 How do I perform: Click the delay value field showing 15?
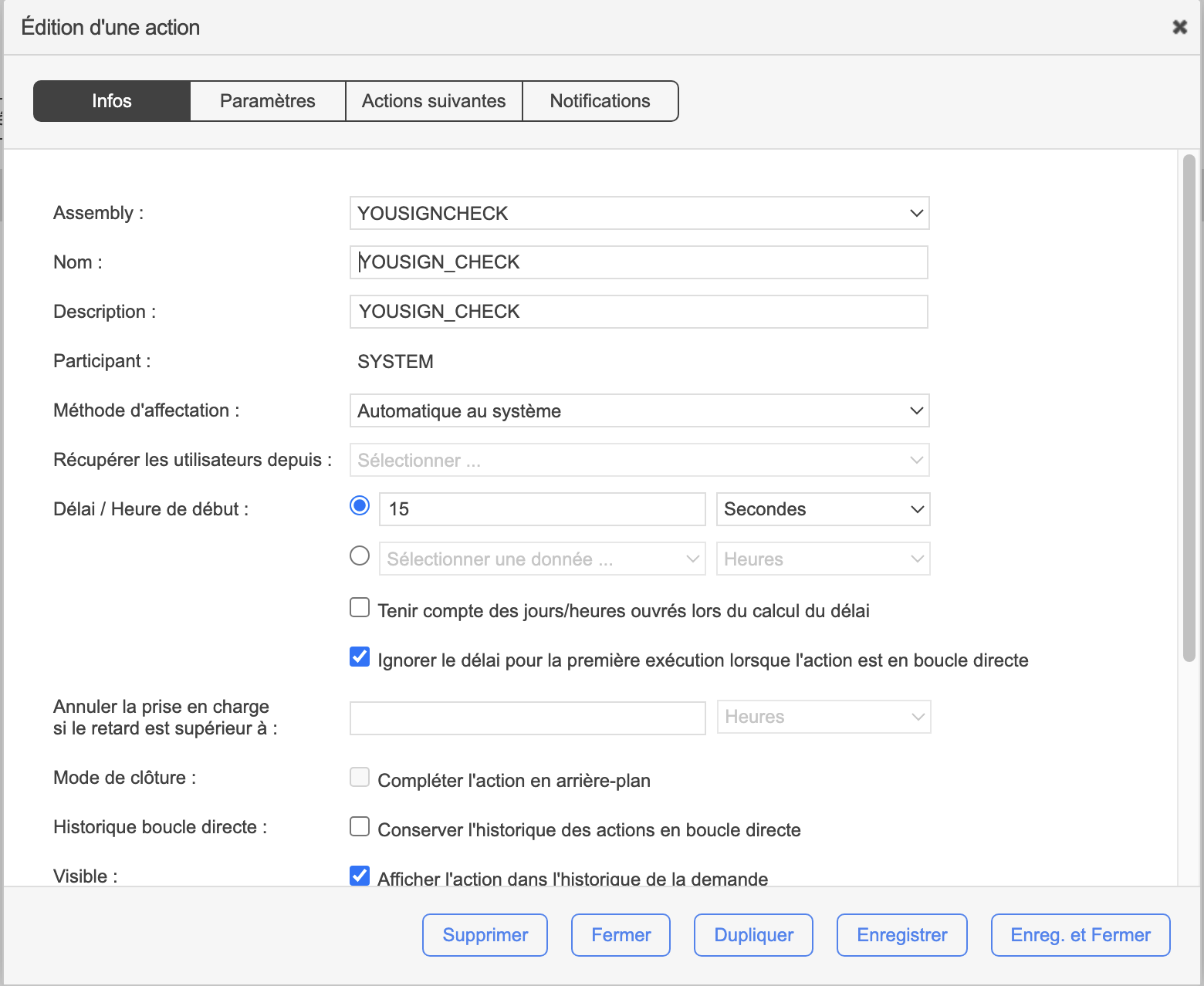pyautogui.click(x=542, y=509)
